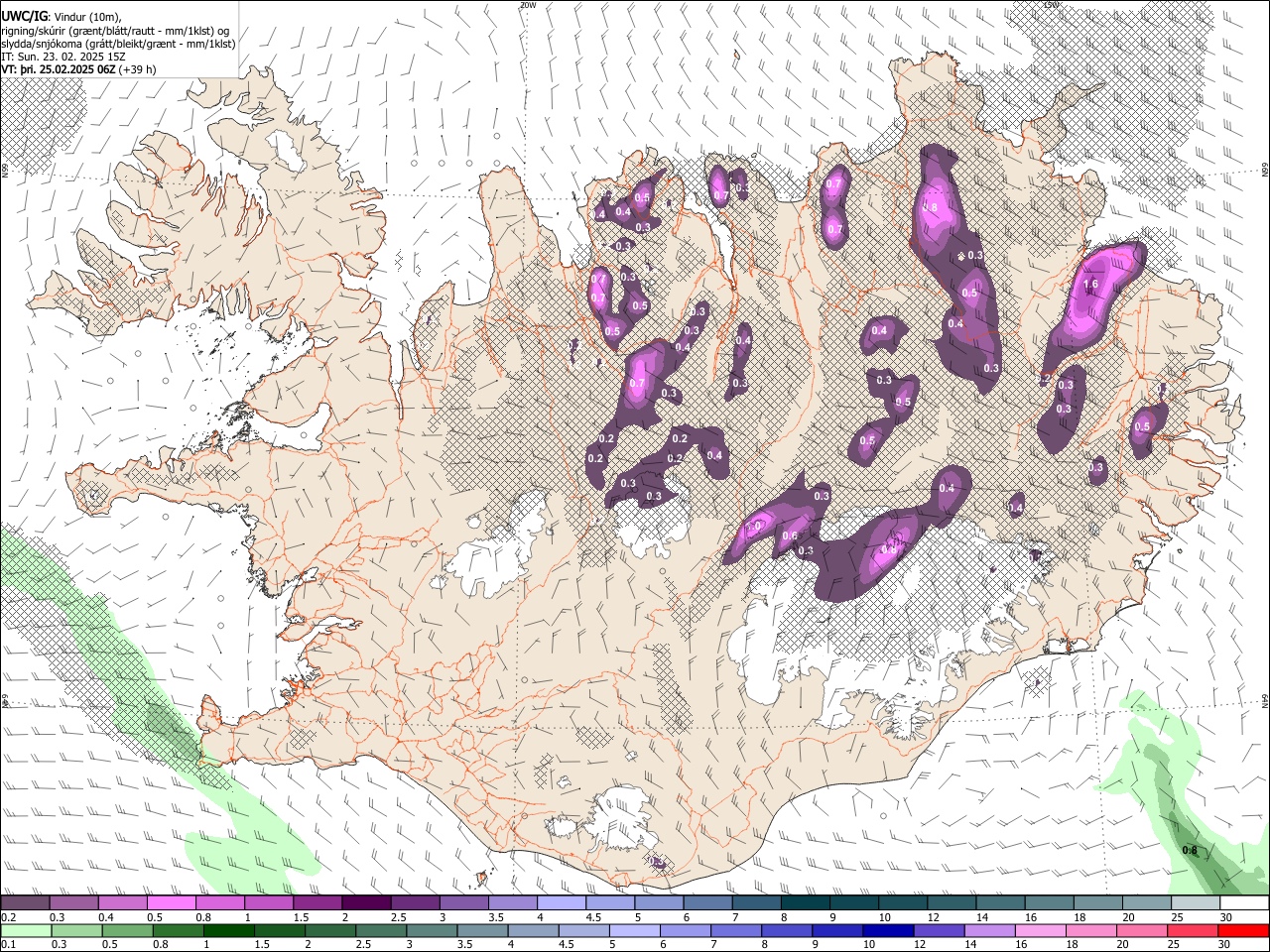Click the 'IT: Sun. 23. 02. 2025 15Z' line

tap(63, 57)
